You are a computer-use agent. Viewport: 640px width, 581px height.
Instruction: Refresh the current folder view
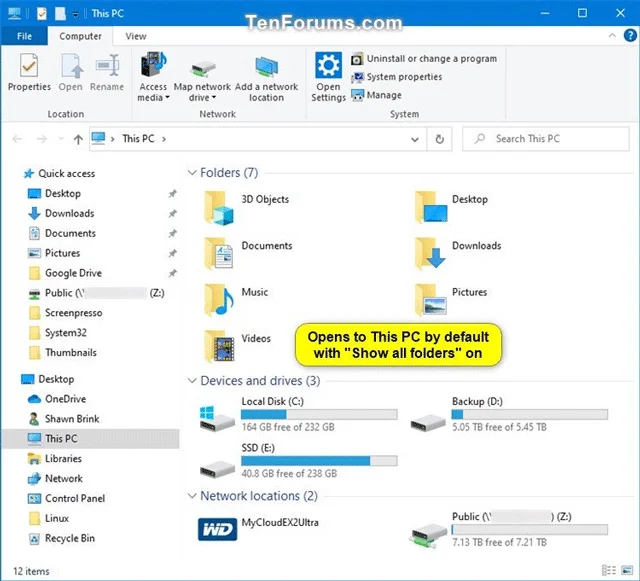(x=440, y=139)
